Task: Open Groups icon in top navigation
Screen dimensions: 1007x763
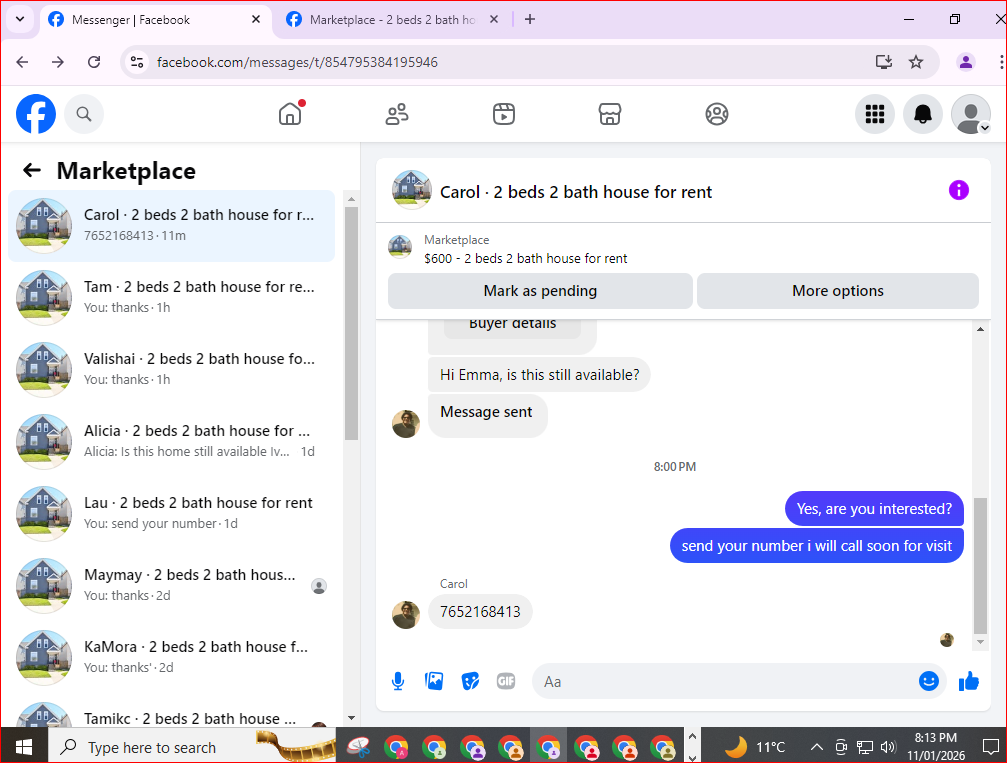Action: (717, 114)
